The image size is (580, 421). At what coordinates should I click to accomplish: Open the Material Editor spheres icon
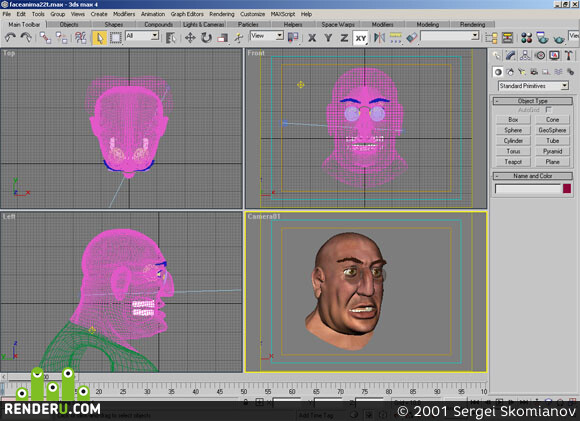point(526,38)
